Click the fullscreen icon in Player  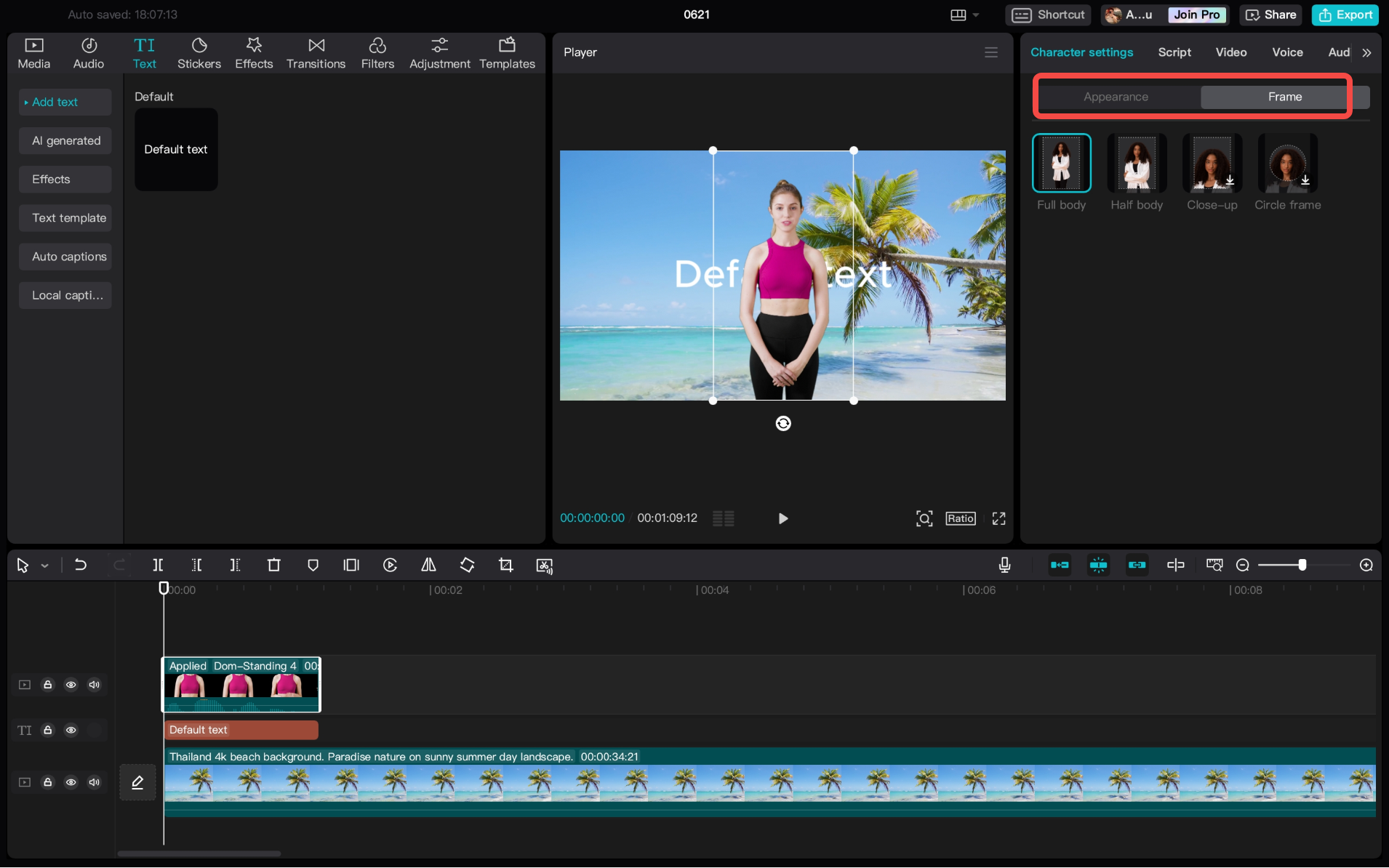(998, 518)
